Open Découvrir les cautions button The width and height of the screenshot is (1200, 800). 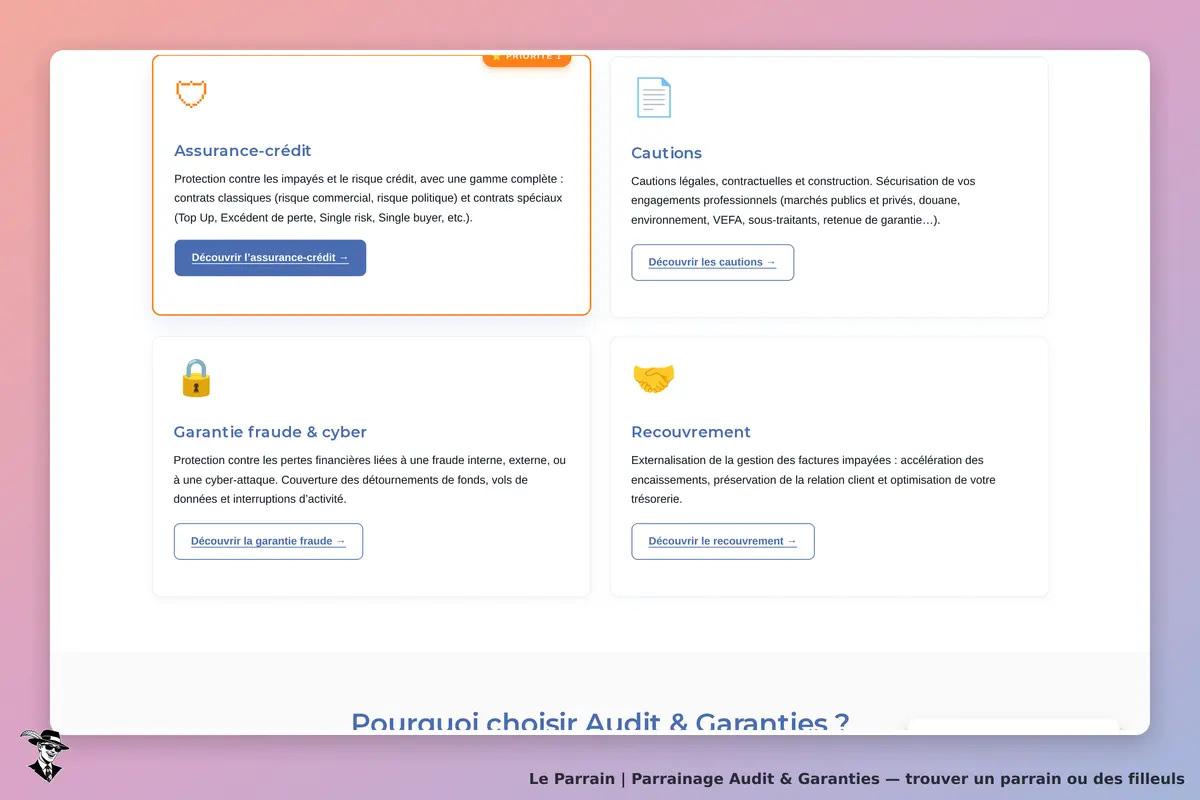coord(712,262)
